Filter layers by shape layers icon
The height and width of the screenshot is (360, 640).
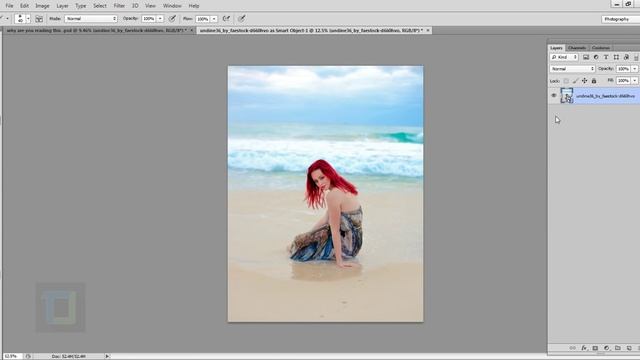(616, 57)
